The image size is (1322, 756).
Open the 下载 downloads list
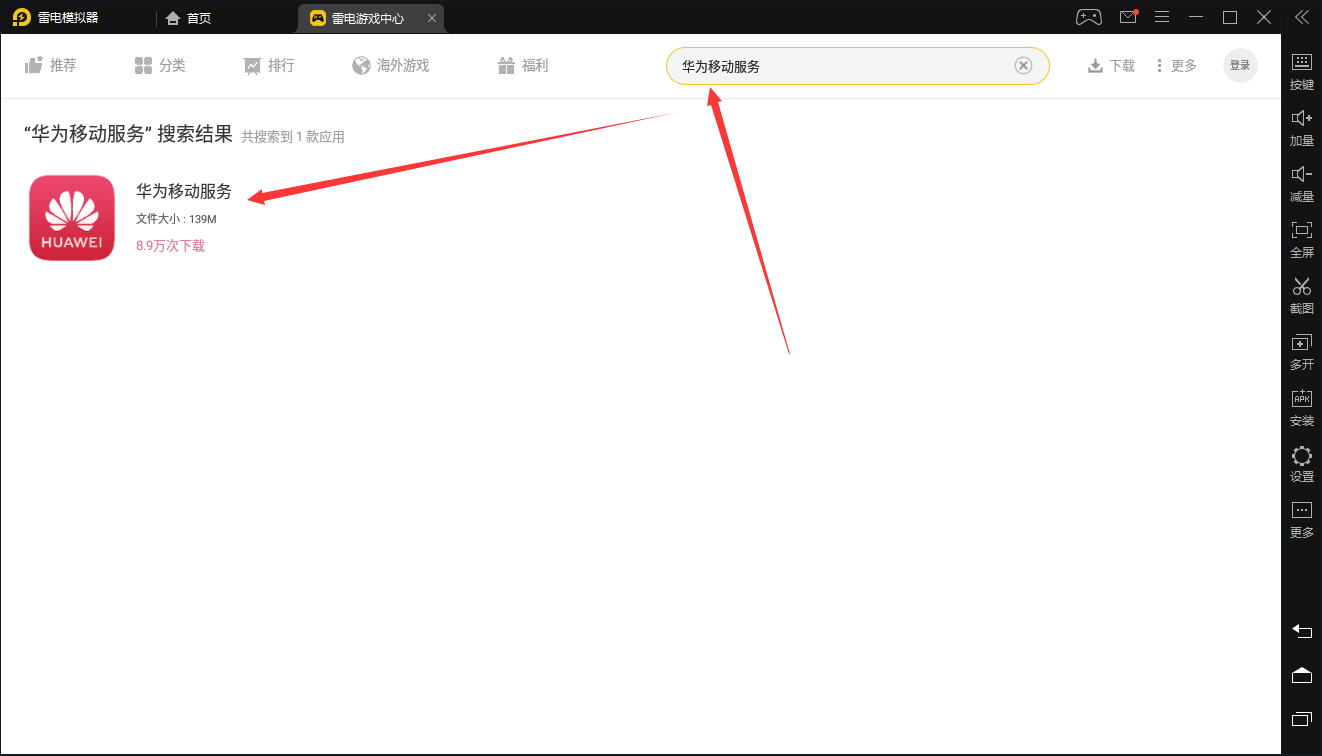[x=1111, y=66]
